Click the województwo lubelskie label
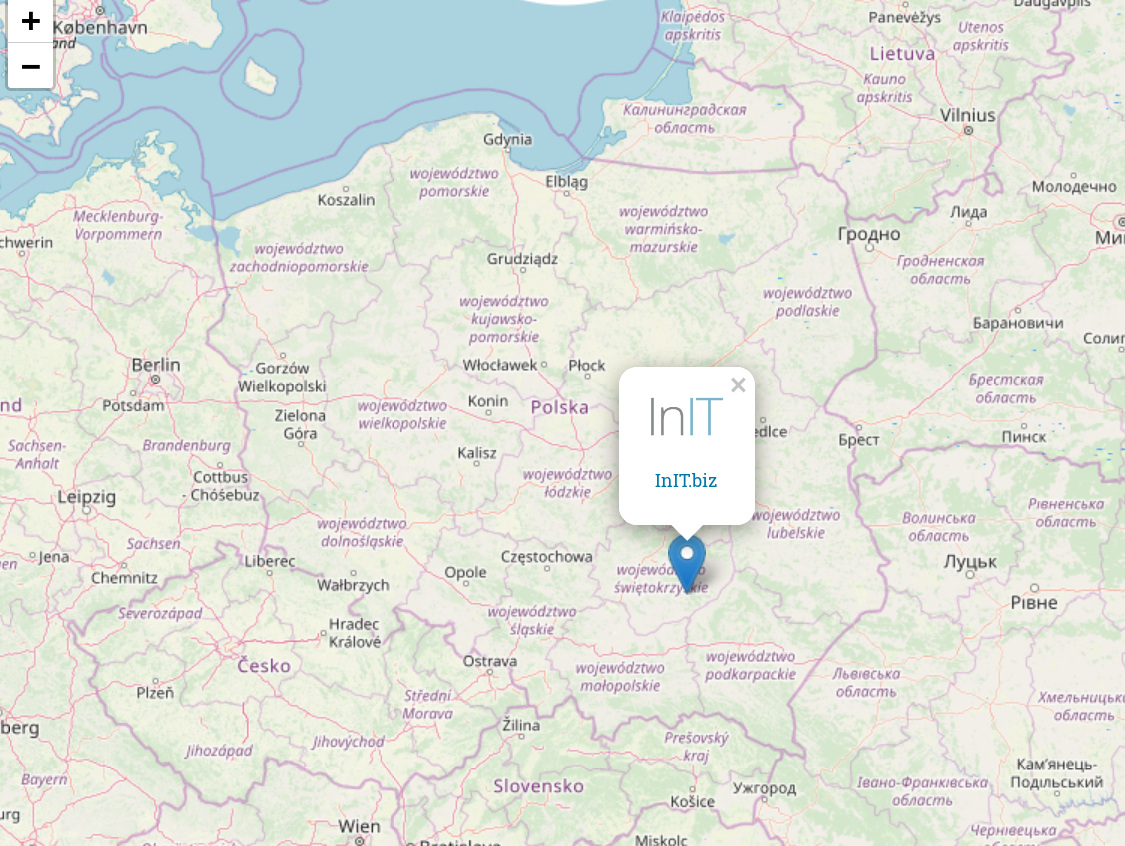The width and height of the screenshot is (1125, 846). [x=796, y=524]
